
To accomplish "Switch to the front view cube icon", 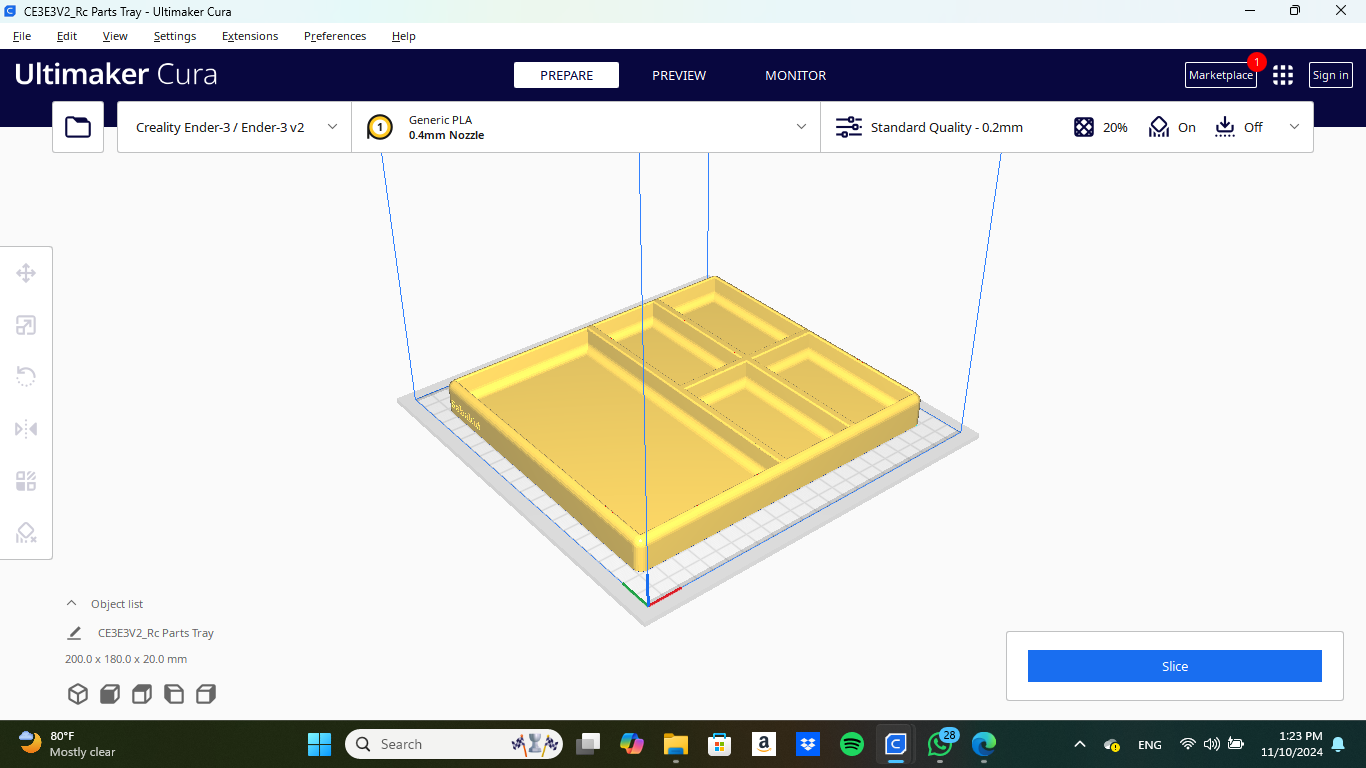I will point(110,694).
